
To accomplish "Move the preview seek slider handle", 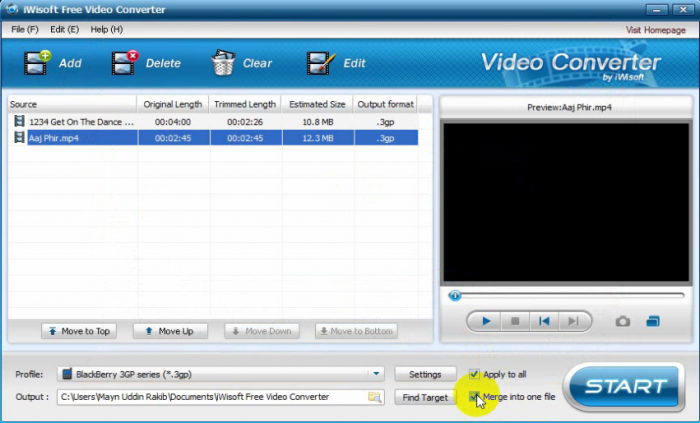I will click(454, 295).
